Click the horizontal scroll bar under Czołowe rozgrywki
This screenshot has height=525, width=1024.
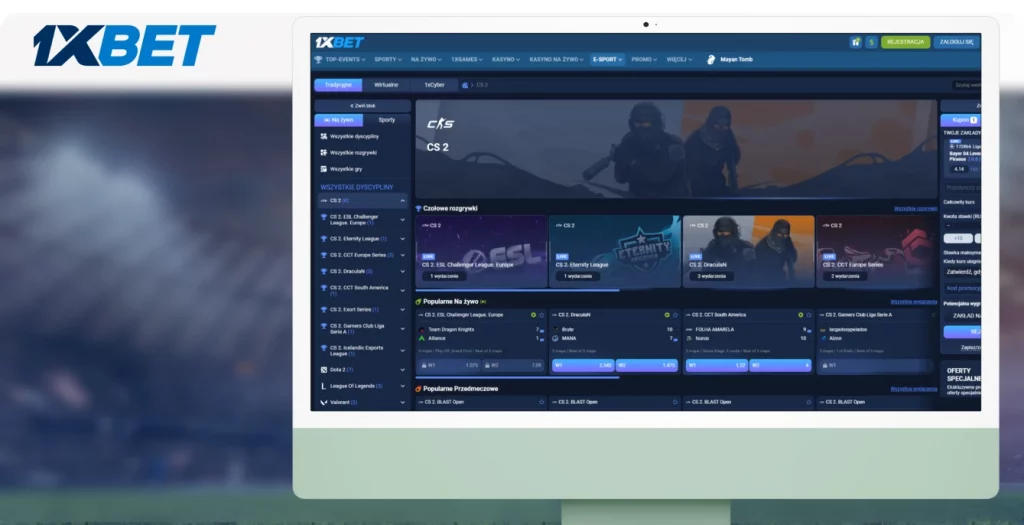pos(517,290)
